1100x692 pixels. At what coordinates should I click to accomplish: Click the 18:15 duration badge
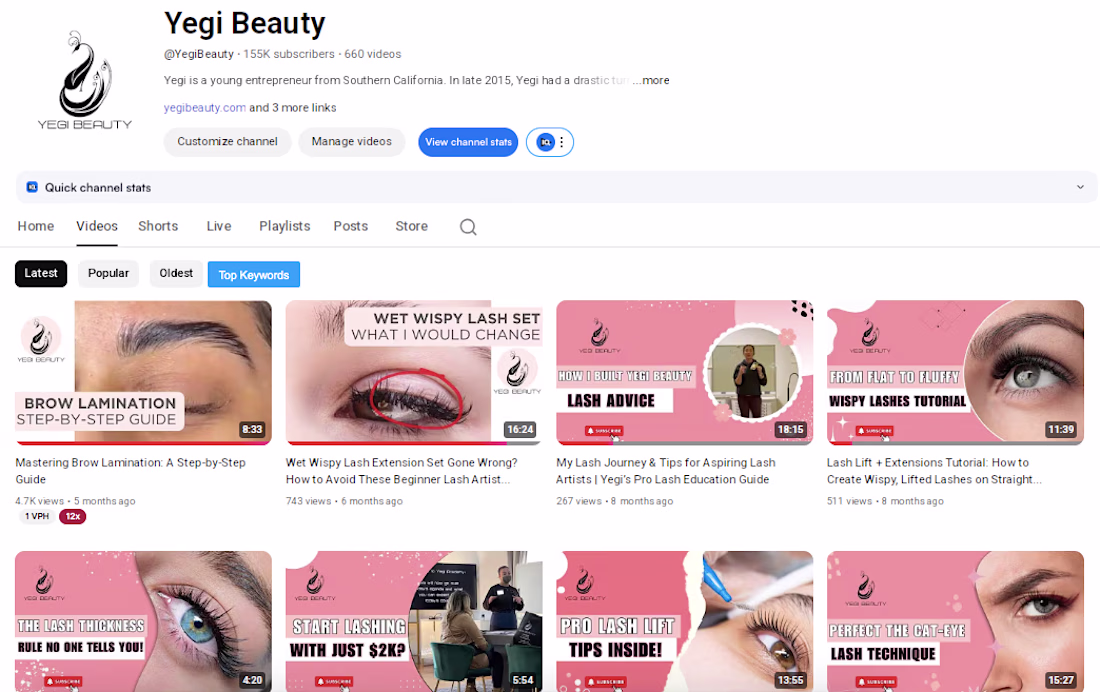(791, 430)
